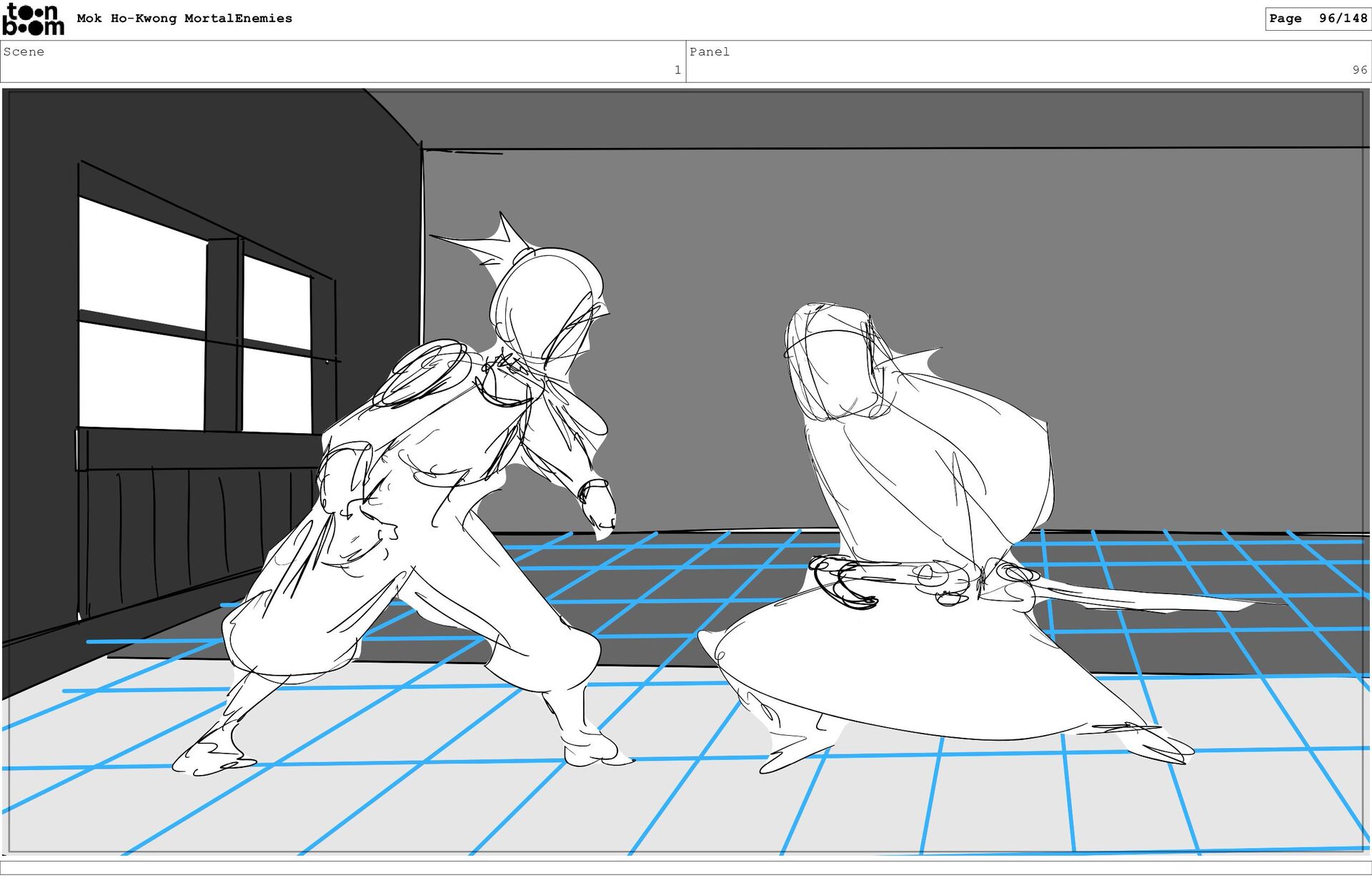Image resolution: width=1372 pixels, height=888 pixels.
Task: Click the Page 96/148 indicator box
Action: [1318, 19]
